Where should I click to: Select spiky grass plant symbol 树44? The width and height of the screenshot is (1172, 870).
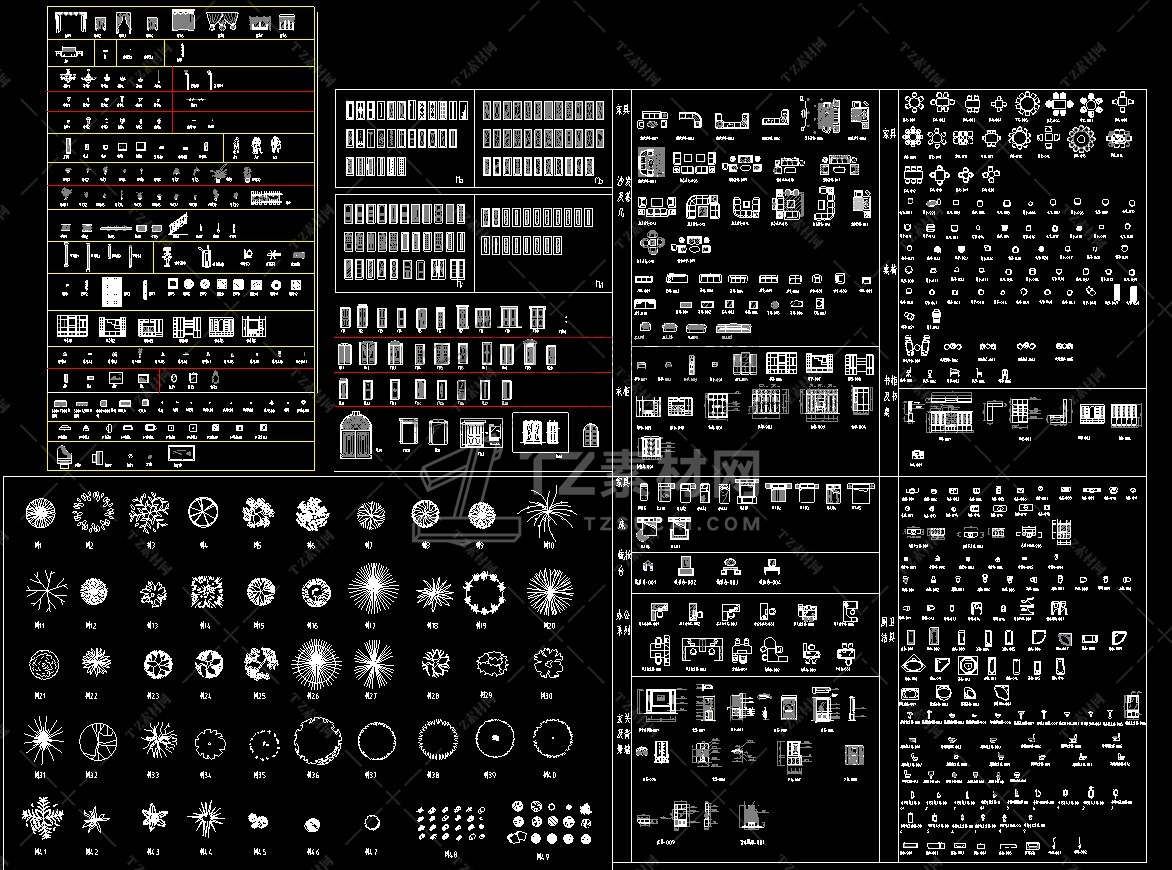point(206,818)
